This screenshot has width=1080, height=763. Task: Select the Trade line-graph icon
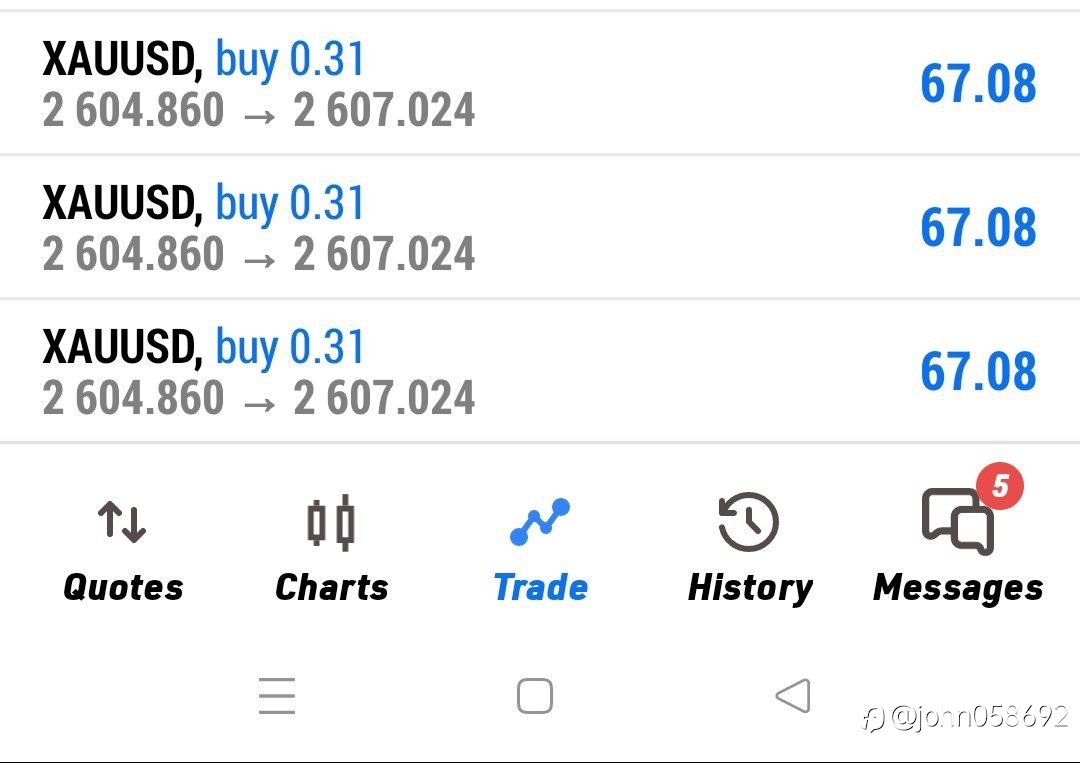(540, 522)
